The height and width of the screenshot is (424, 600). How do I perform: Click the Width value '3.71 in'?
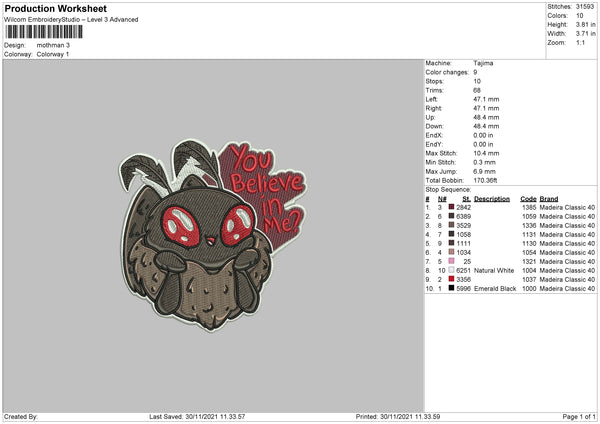pyautogui.click(x=585, y=34)
